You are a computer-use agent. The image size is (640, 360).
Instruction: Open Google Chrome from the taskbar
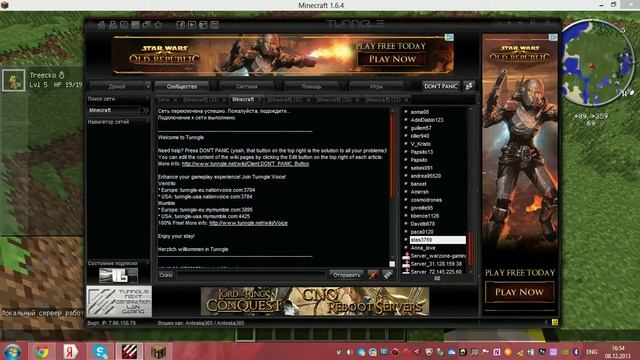click(x=42, y=351)
